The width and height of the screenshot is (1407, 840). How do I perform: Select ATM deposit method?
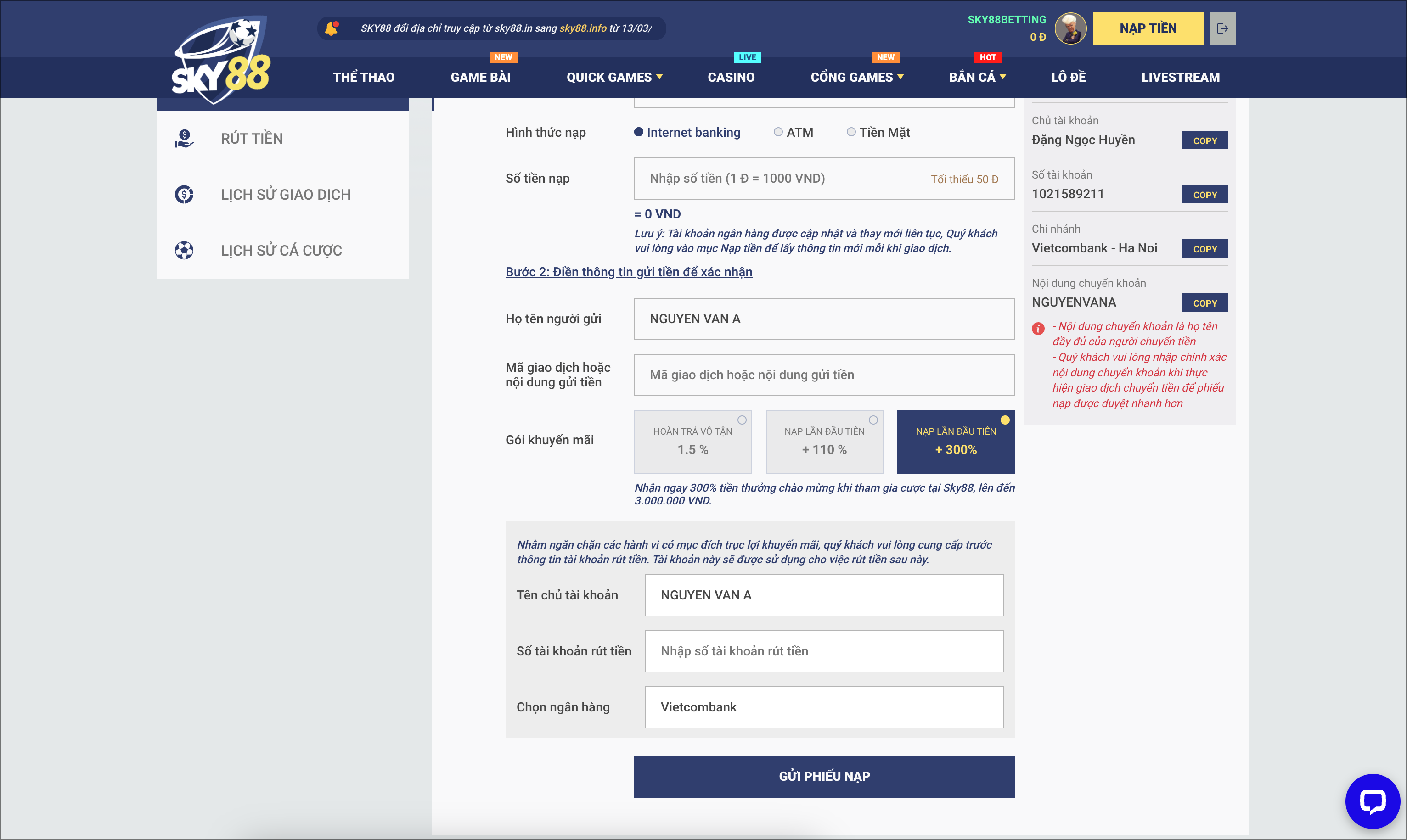pyautogui.click(x=793, y=132)
